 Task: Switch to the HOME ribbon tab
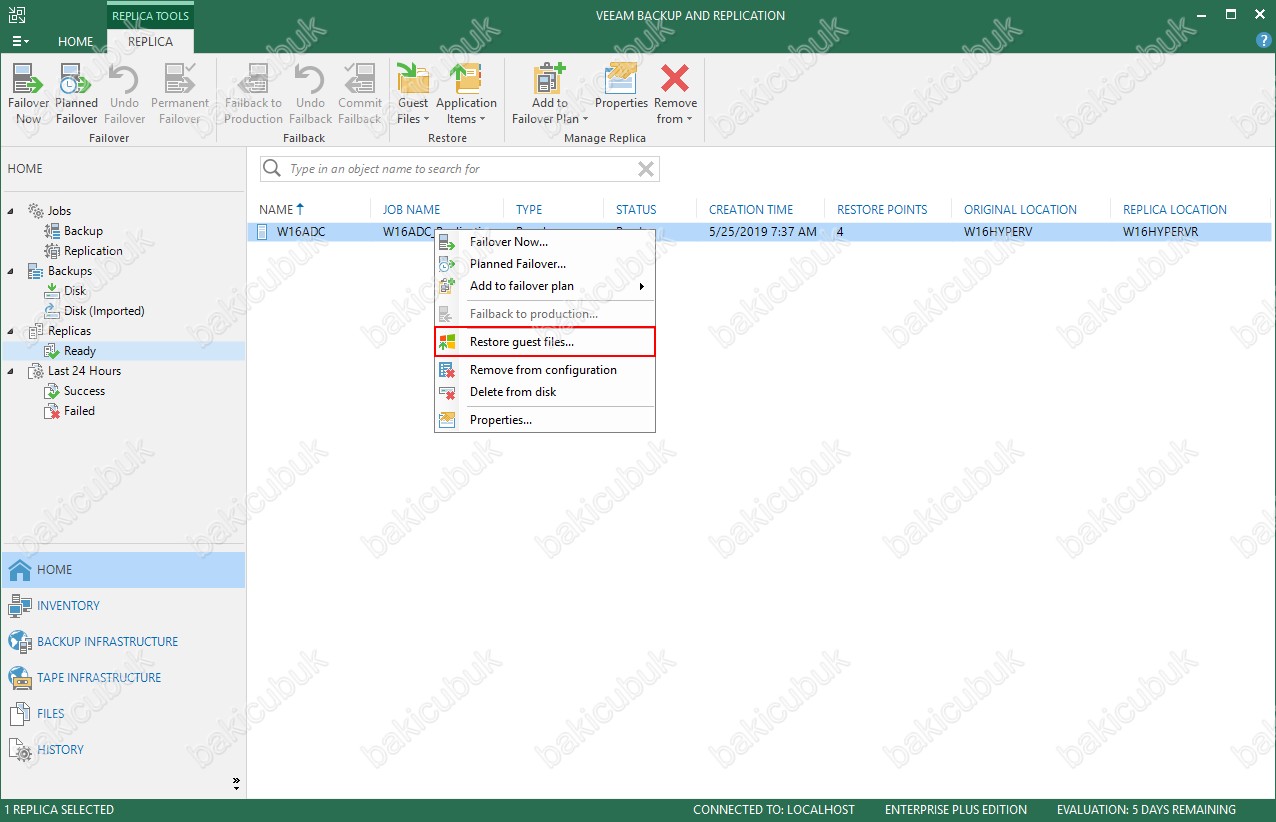(76, 42)
